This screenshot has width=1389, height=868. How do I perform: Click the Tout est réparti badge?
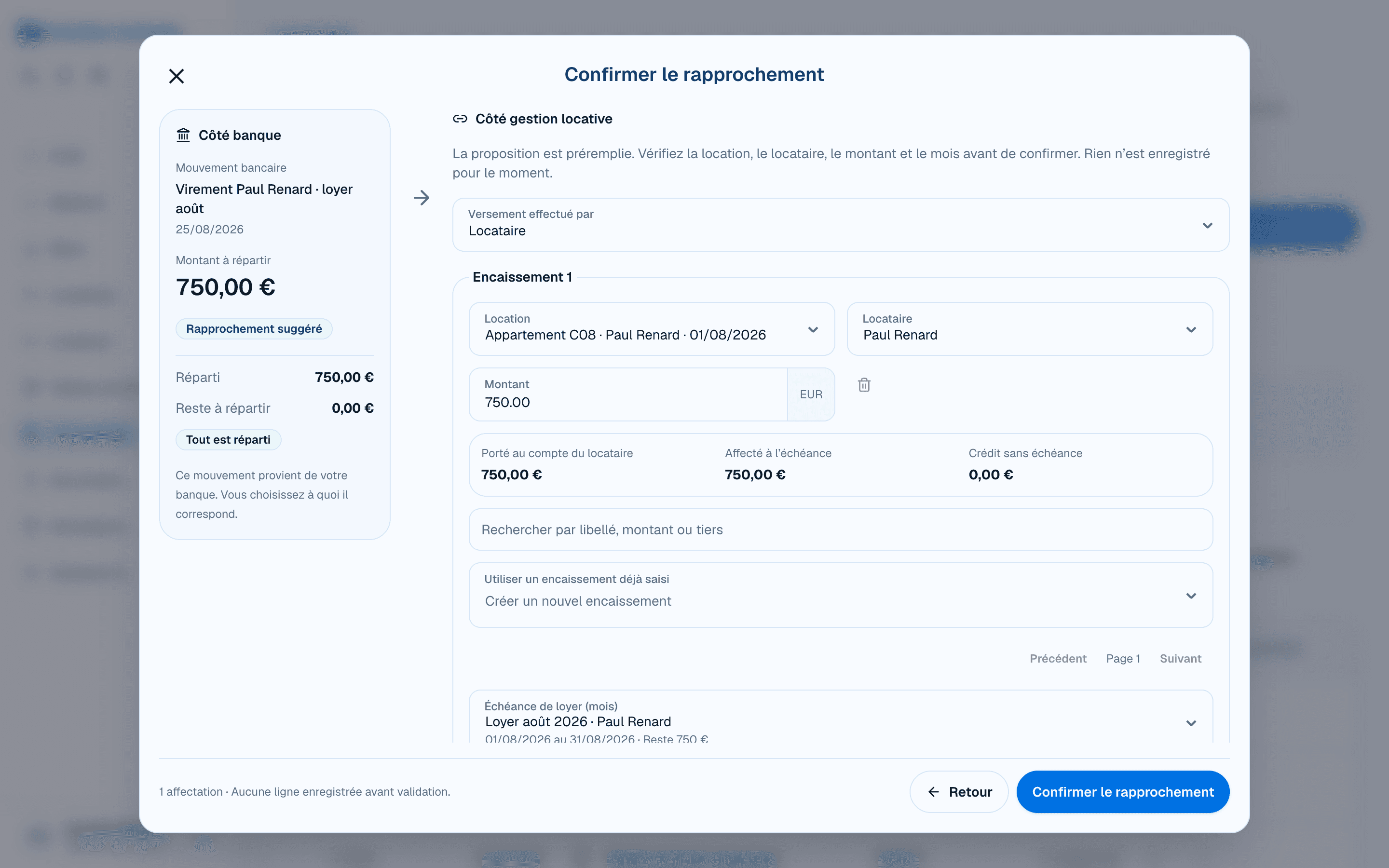(x=228, y=440)
